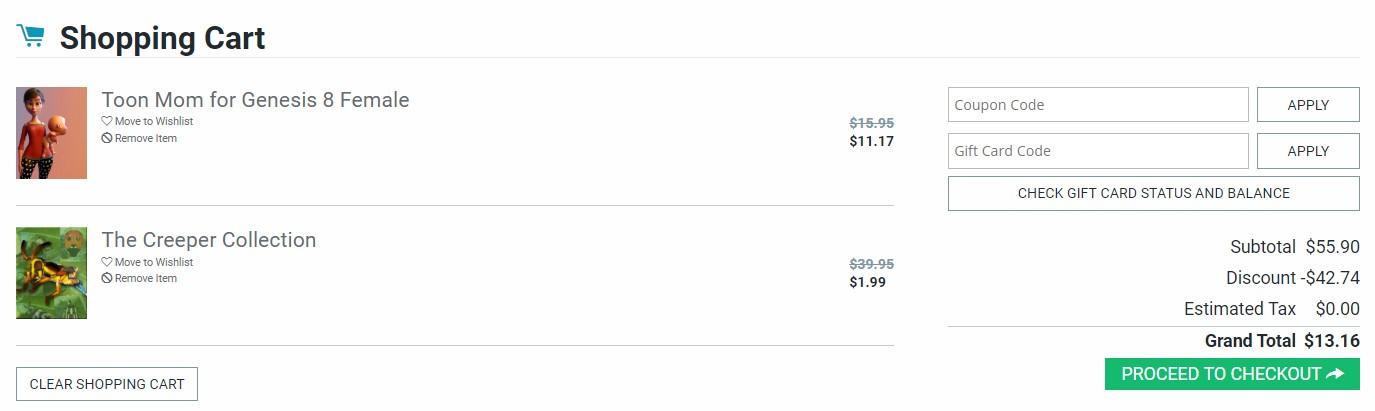The height and width of the screenshot is (411, 1375).
Task: Click the heart icon under Toon Mom
Action: click(107, 121)
